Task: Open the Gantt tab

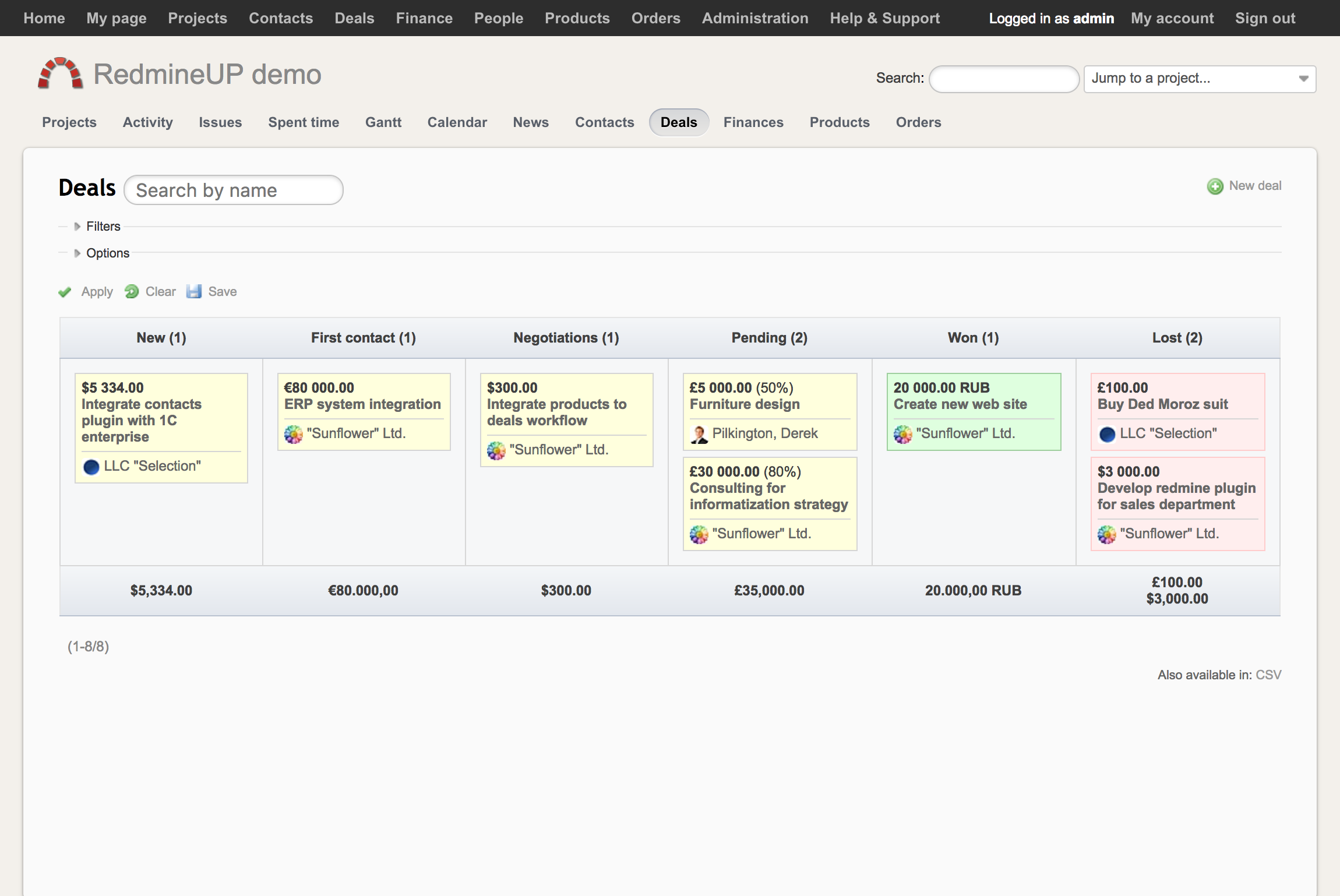Action: pyautogui.click(x=383, y=122)
